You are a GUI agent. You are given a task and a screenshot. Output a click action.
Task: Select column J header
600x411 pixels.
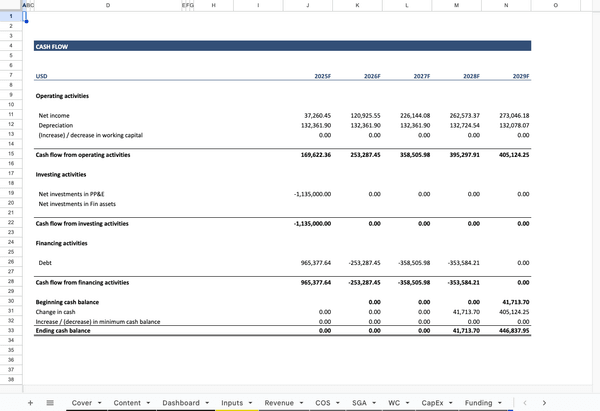[x=306, y=6]
